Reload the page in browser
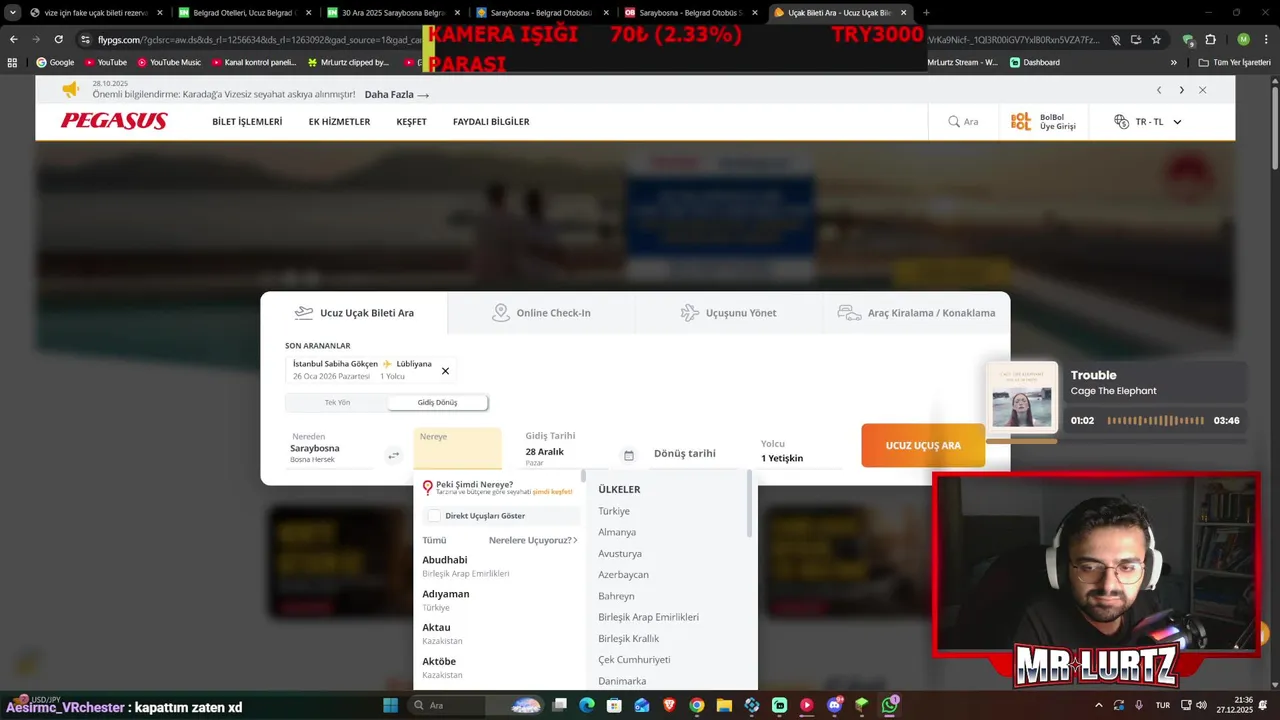Image resolution: width=1280 pixels, height=720 pixels. tap(58, 40)
